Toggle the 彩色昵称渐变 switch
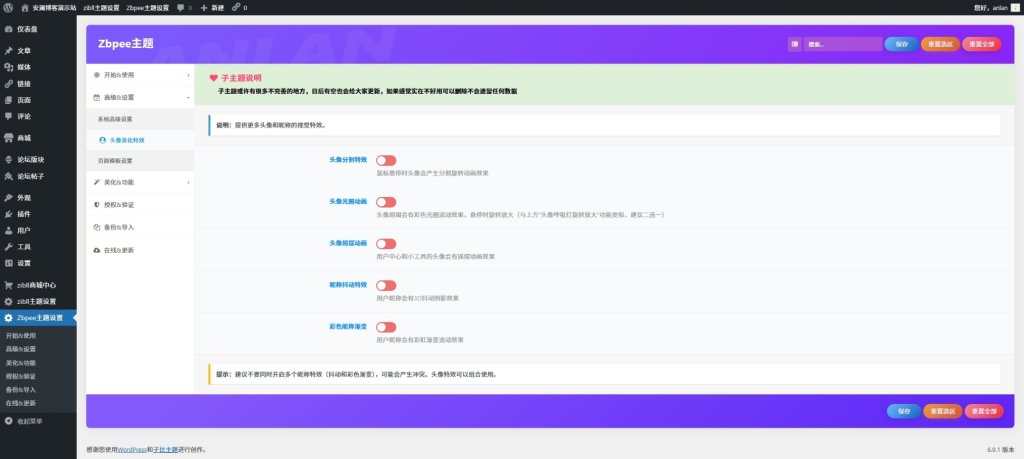This screenshot has height=459, width=1024. [x=386, y=327]
